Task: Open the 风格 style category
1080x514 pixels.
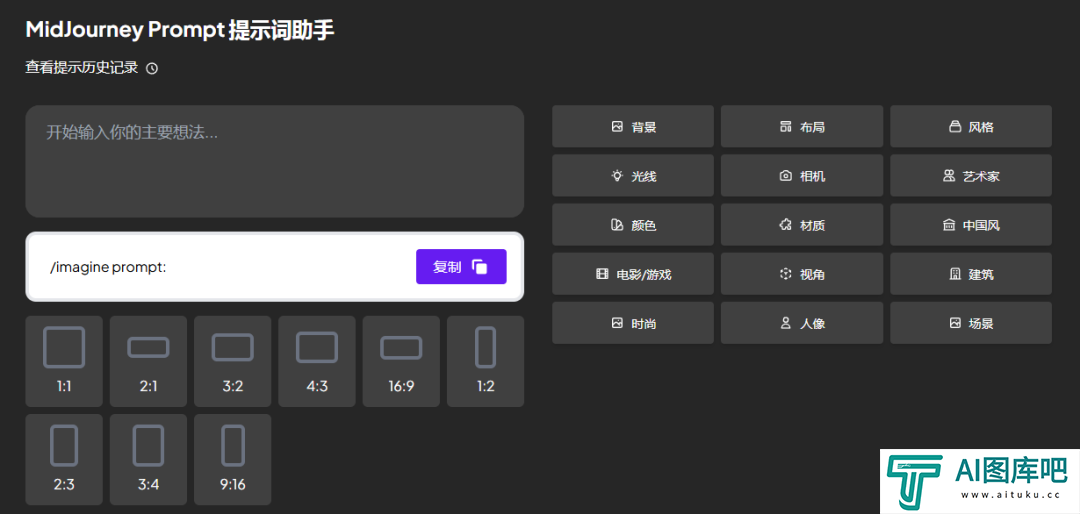Action: pos(971,127)
